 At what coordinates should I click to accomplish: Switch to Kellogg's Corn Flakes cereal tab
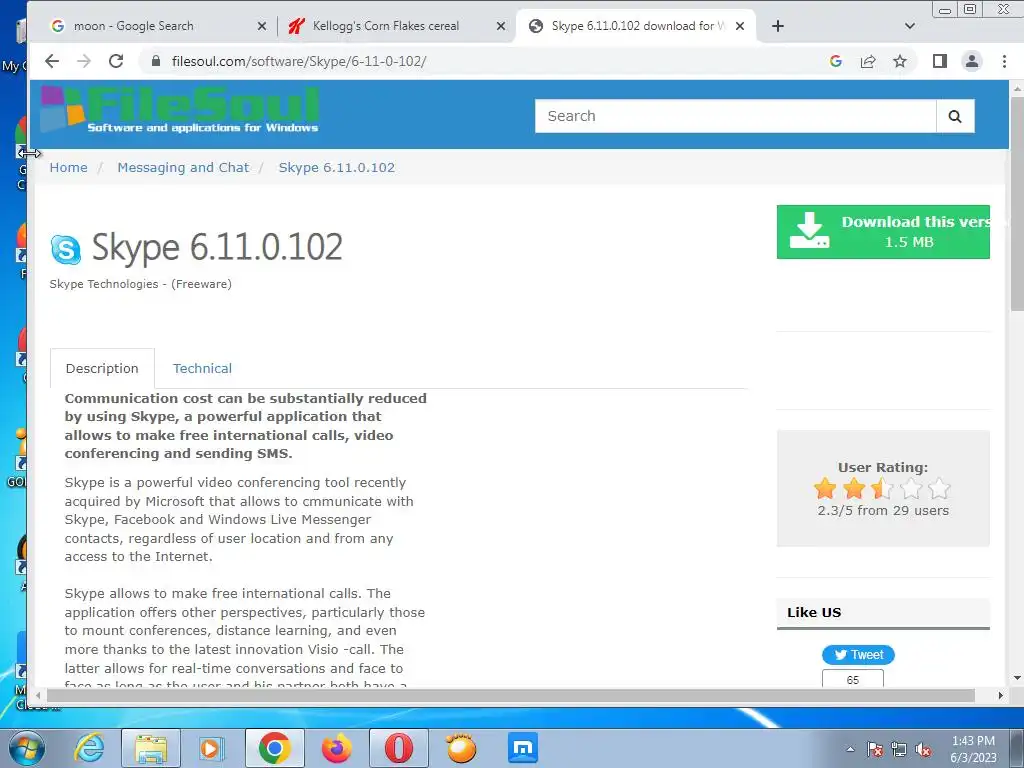point(396,26)
